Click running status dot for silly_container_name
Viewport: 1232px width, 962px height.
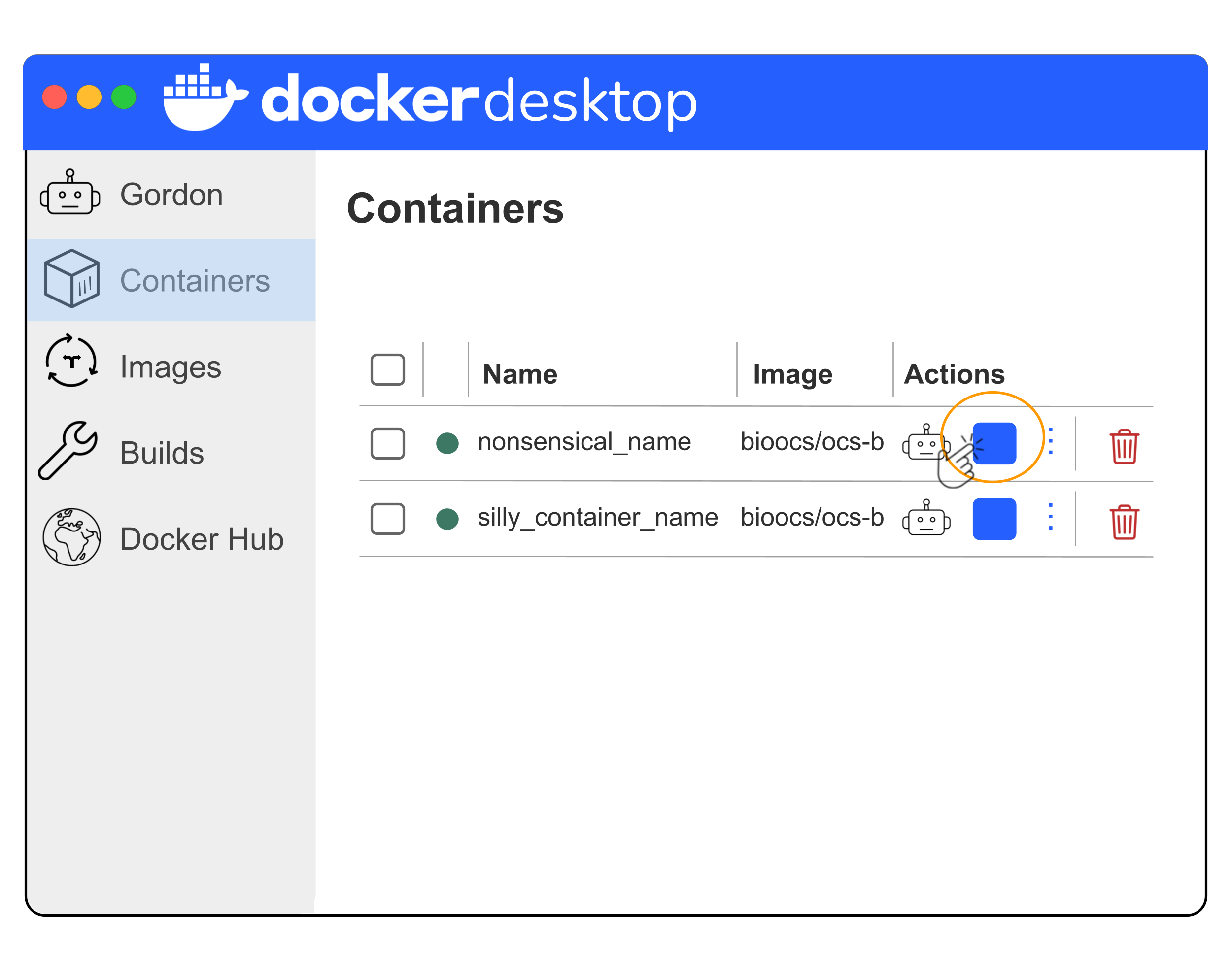coord(447,519)
